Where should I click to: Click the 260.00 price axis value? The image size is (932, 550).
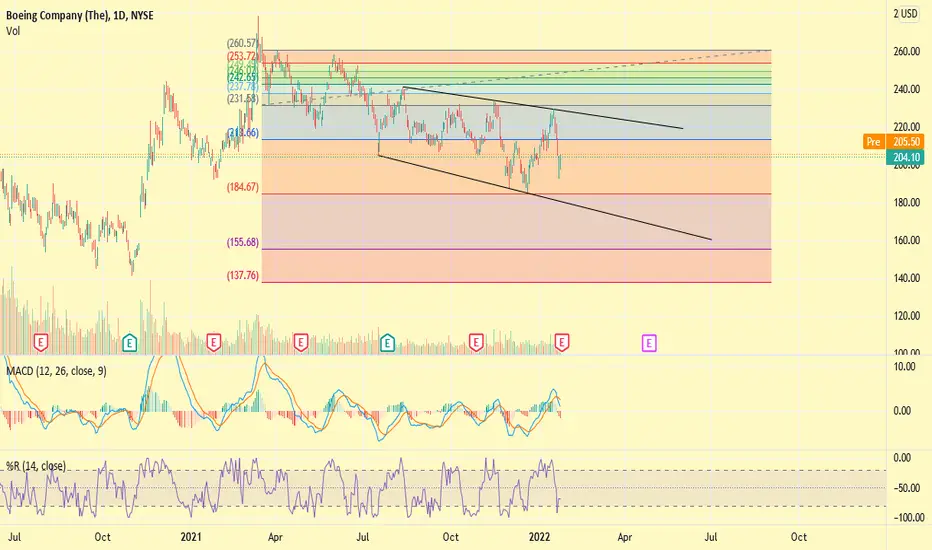pos(906,52)
